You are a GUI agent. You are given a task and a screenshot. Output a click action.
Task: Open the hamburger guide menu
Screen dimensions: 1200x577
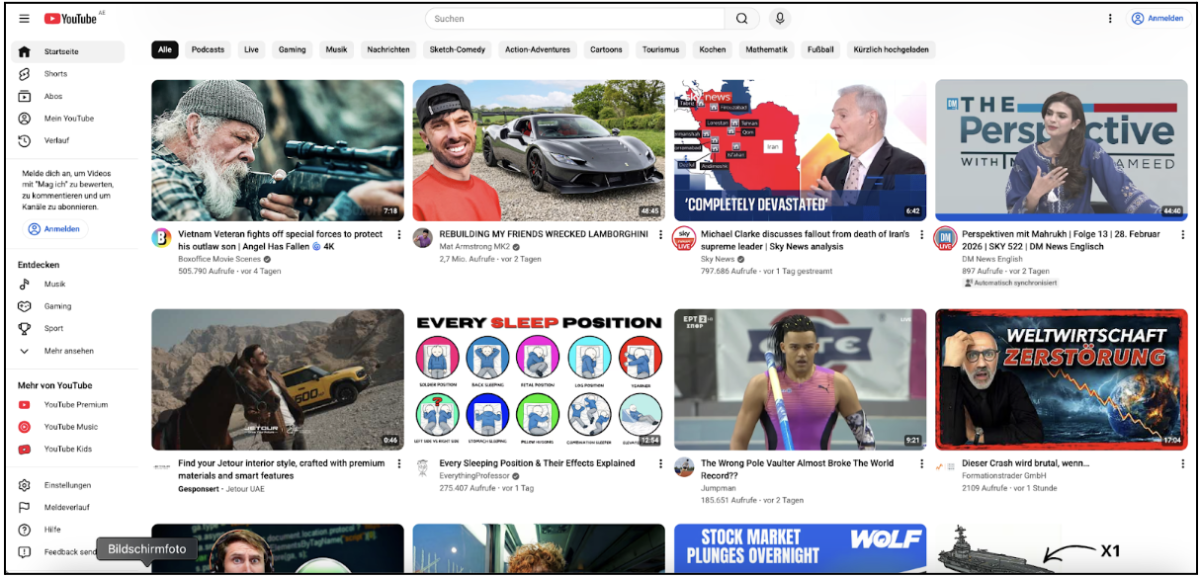[x=24, y=18]
